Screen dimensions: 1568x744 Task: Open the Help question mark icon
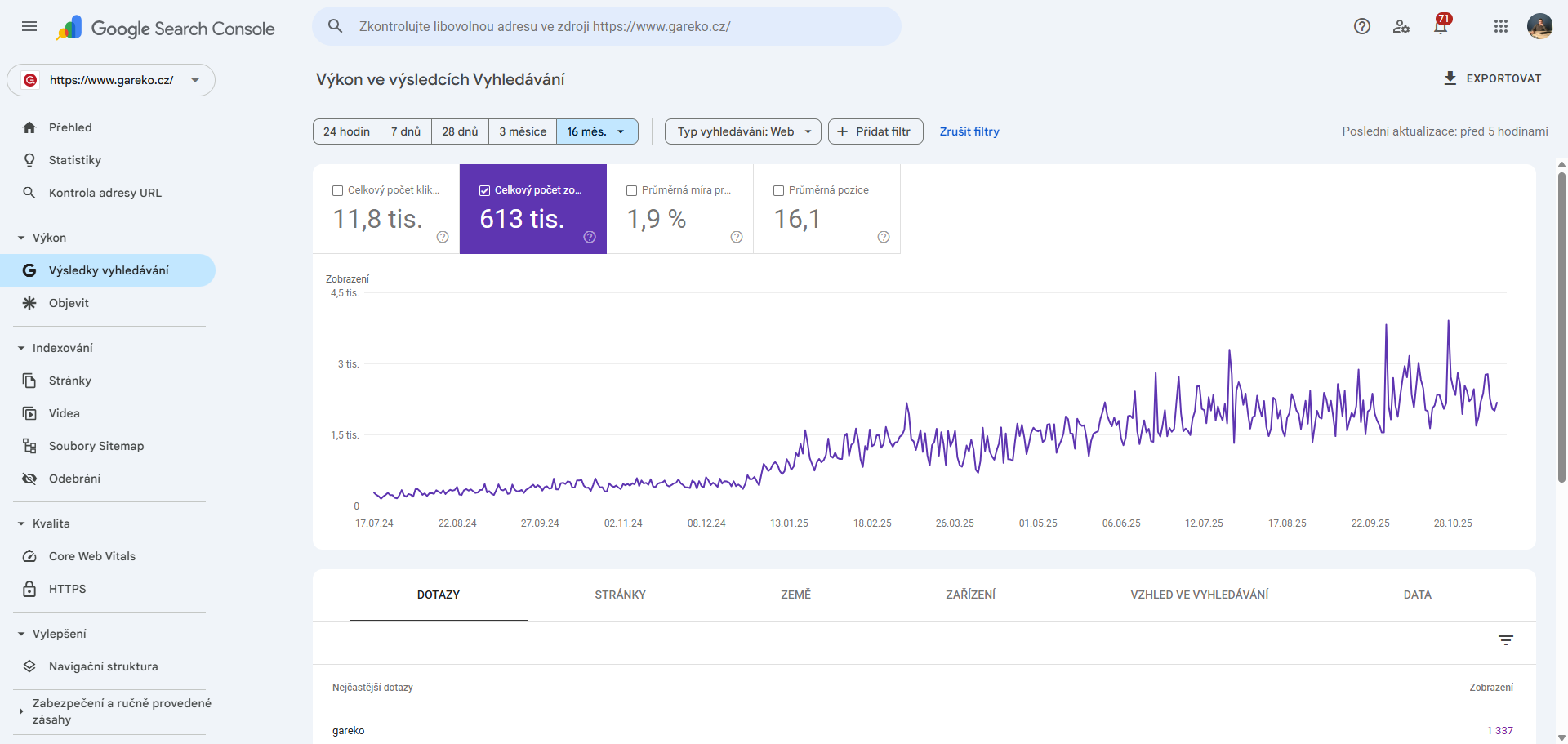1361,26
